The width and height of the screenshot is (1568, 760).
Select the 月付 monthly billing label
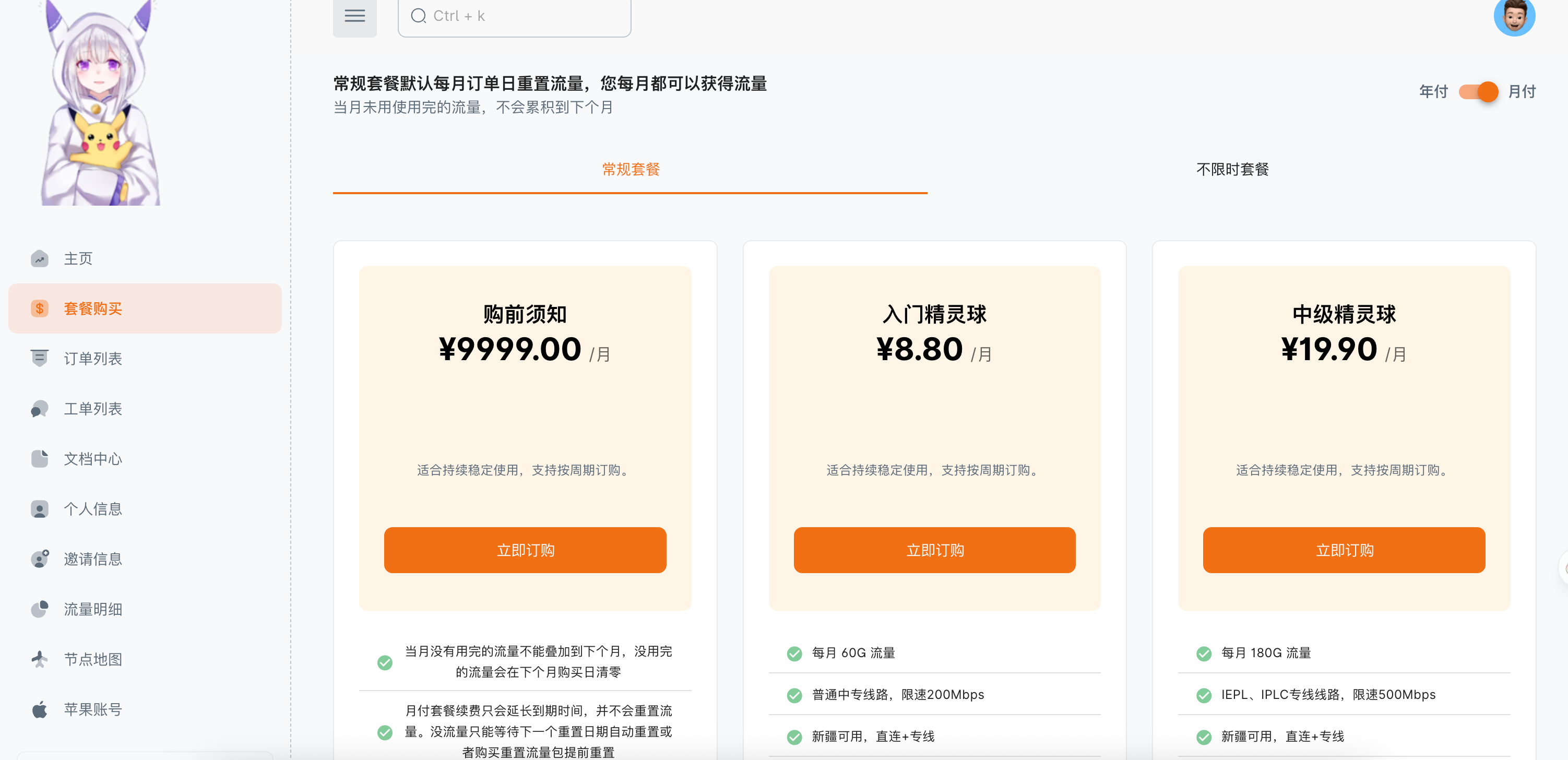[1522, 92]
